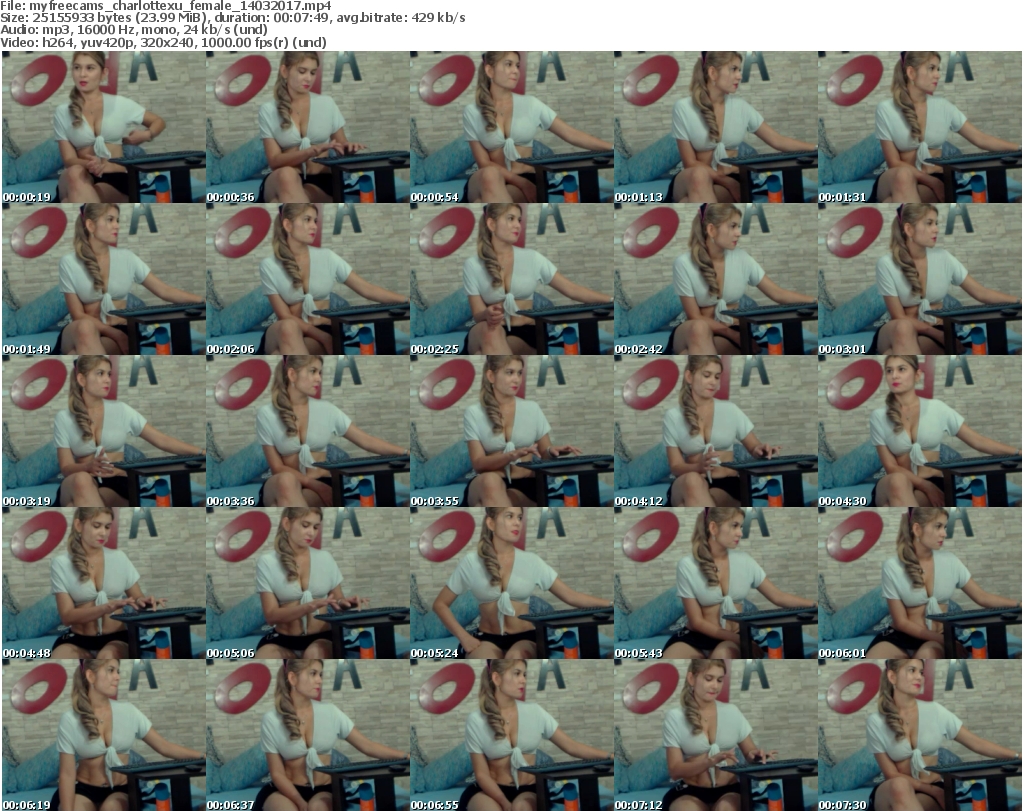Select thumbnail frame at 00:03:55

coord(511,431)
